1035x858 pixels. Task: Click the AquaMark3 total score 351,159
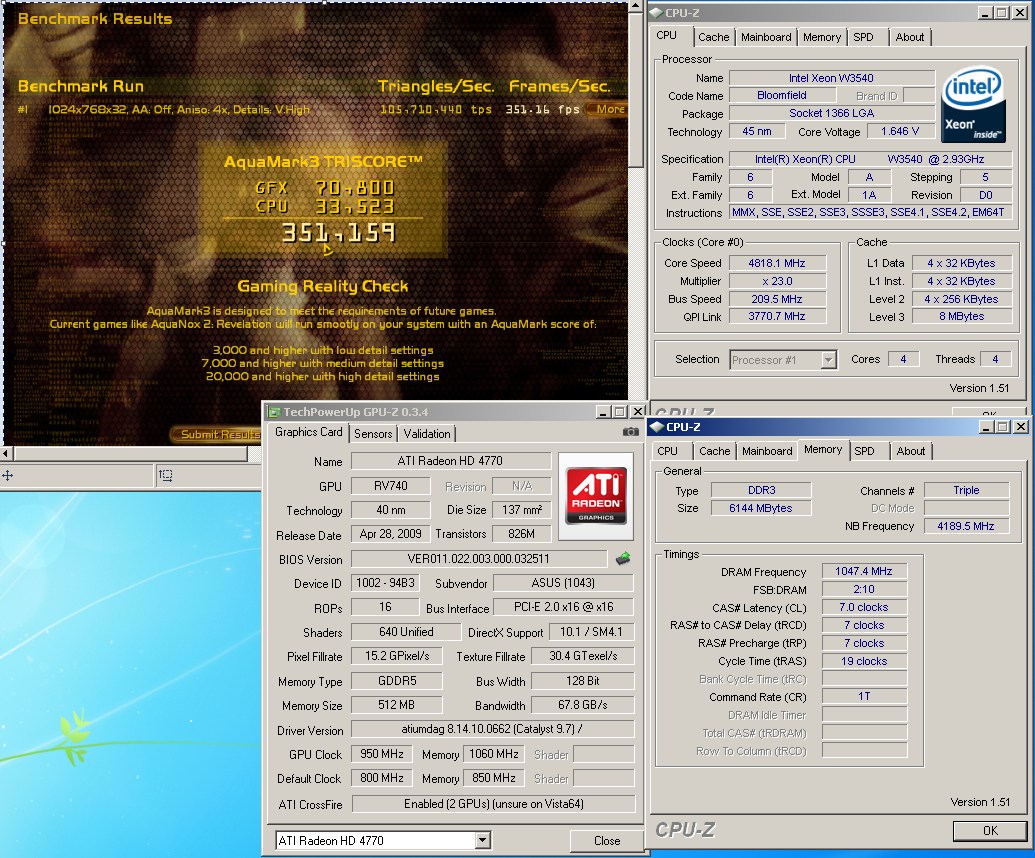pyautogui.click(x=339, y=232)
